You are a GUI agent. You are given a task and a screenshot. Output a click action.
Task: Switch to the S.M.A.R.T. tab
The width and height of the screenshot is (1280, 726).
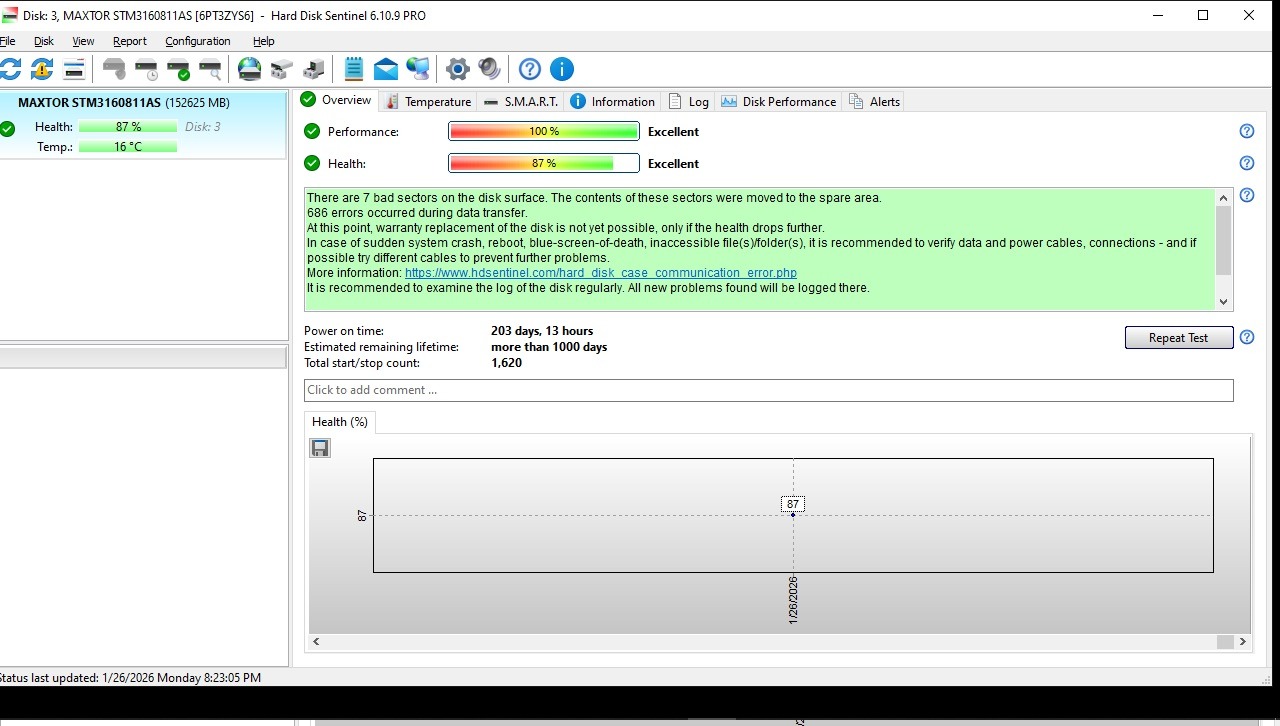tap(520, 101)
